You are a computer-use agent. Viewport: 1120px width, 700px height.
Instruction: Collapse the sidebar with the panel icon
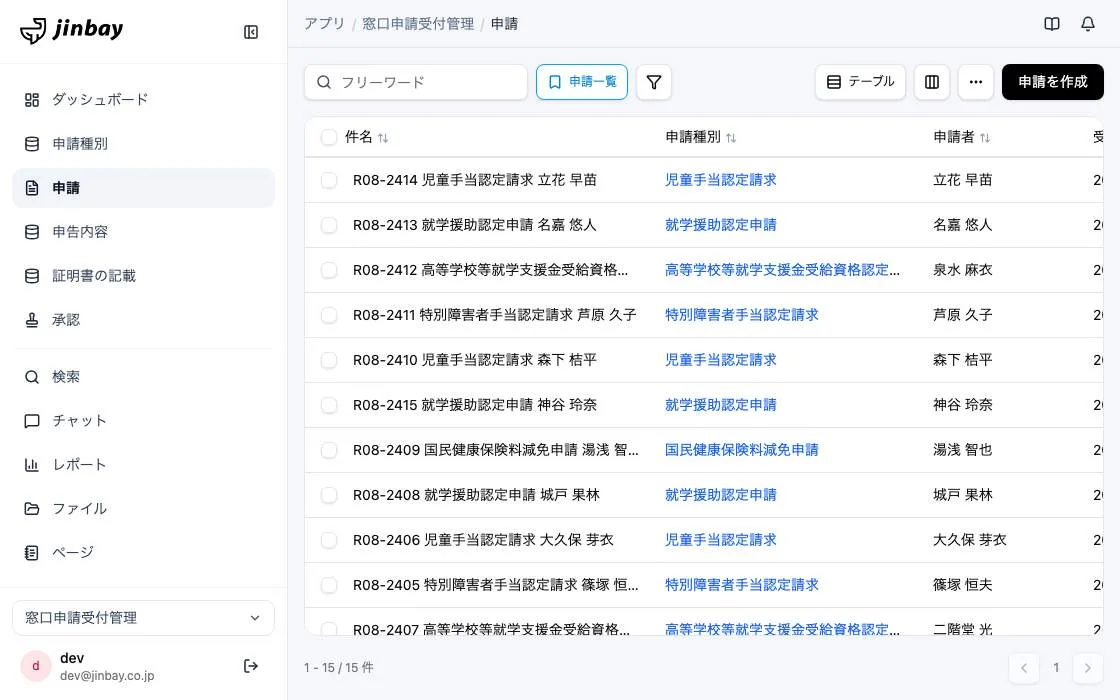tap(251, 32)
